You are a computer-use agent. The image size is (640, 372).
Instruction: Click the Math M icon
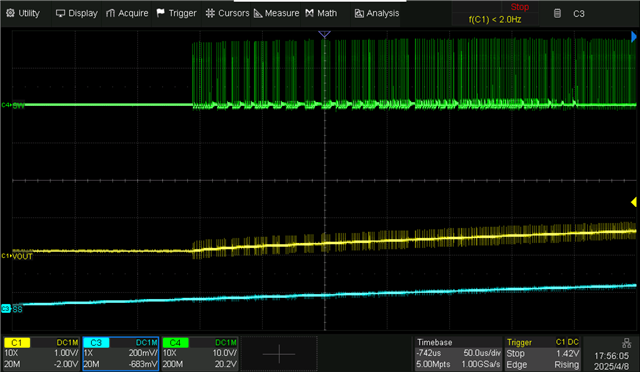[309, 13]
